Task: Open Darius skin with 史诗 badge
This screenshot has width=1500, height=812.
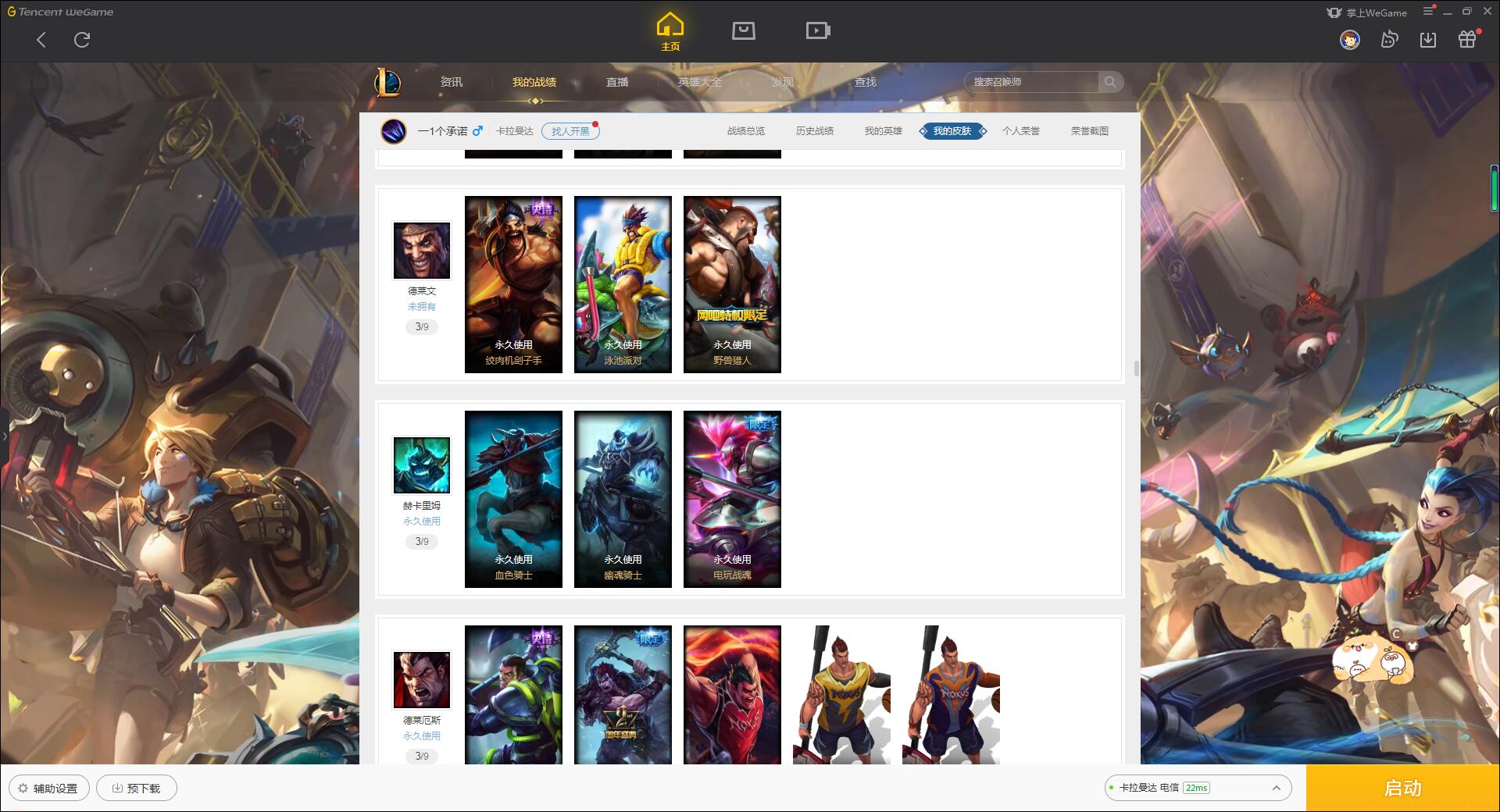Action: [x=513, y=695]
